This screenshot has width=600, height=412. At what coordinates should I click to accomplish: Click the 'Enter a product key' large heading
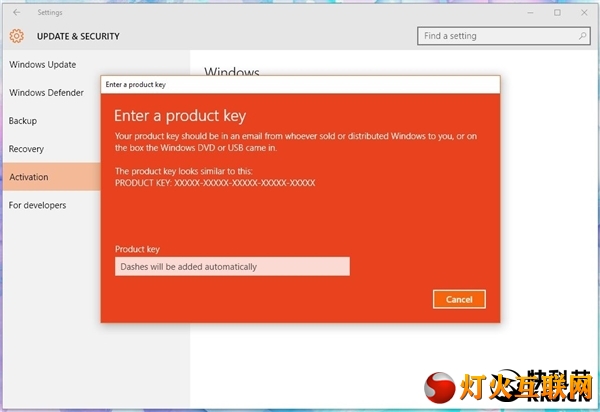tap(180, 116)
